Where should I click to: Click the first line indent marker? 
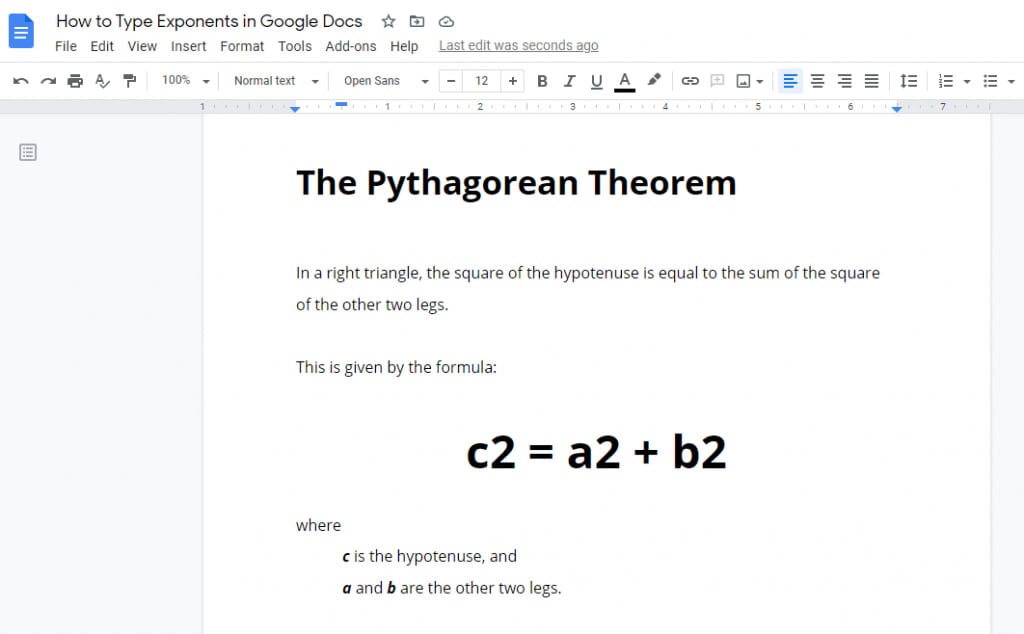(x=341, y=104)
